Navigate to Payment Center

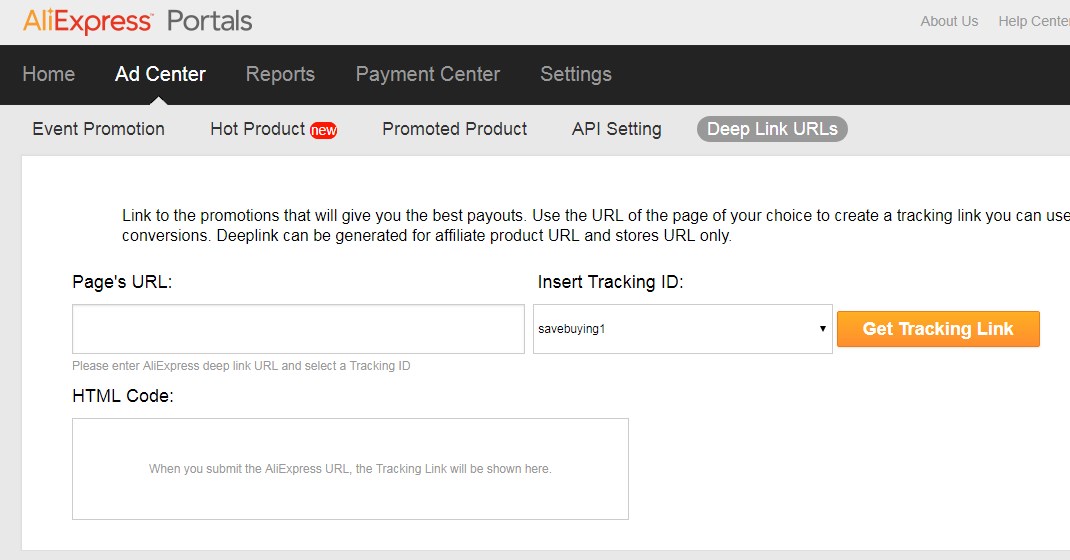[x=428, y=74]
